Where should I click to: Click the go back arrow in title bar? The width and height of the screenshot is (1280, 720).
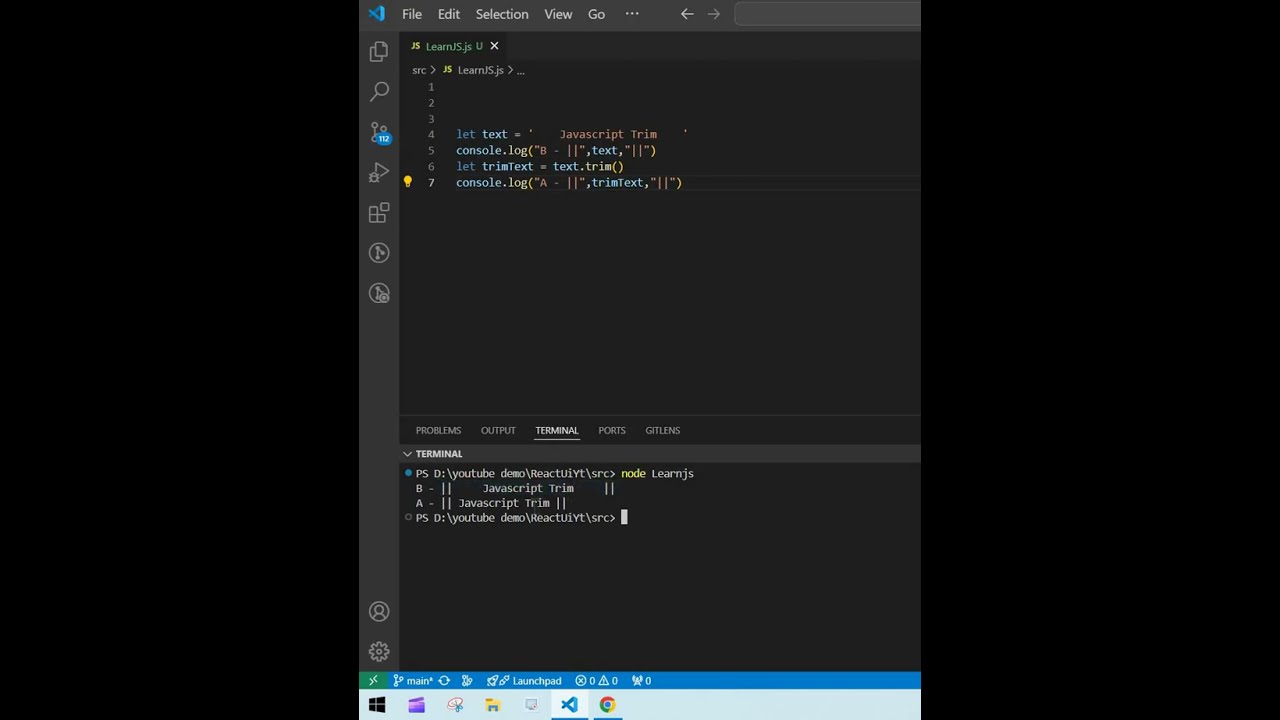(x=687, y=14)
